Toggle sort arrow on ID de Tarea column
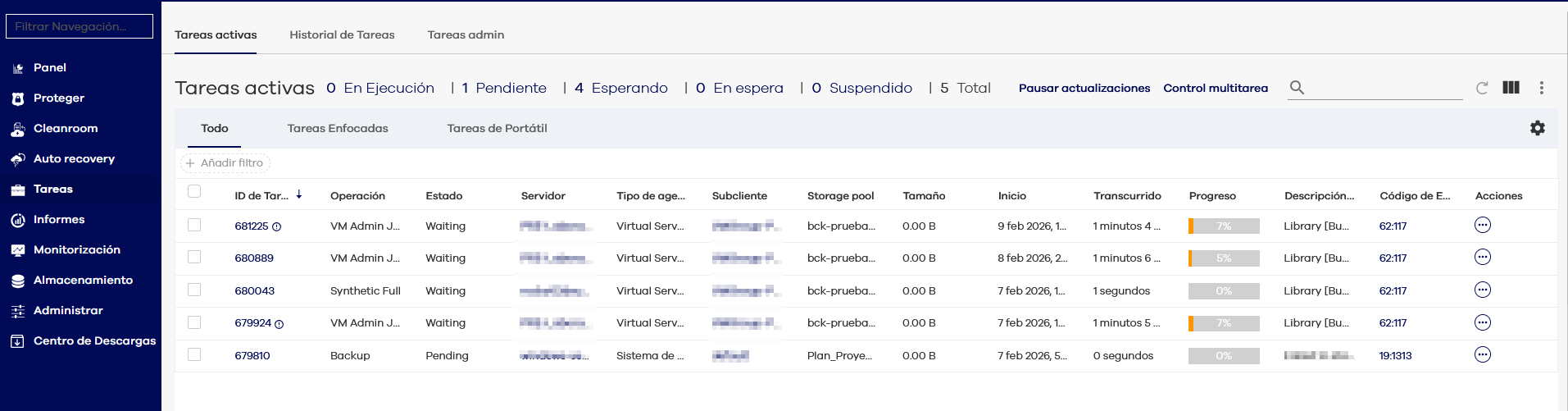The height and width of the screenshot is (411, 1568). tap(299, 194)
